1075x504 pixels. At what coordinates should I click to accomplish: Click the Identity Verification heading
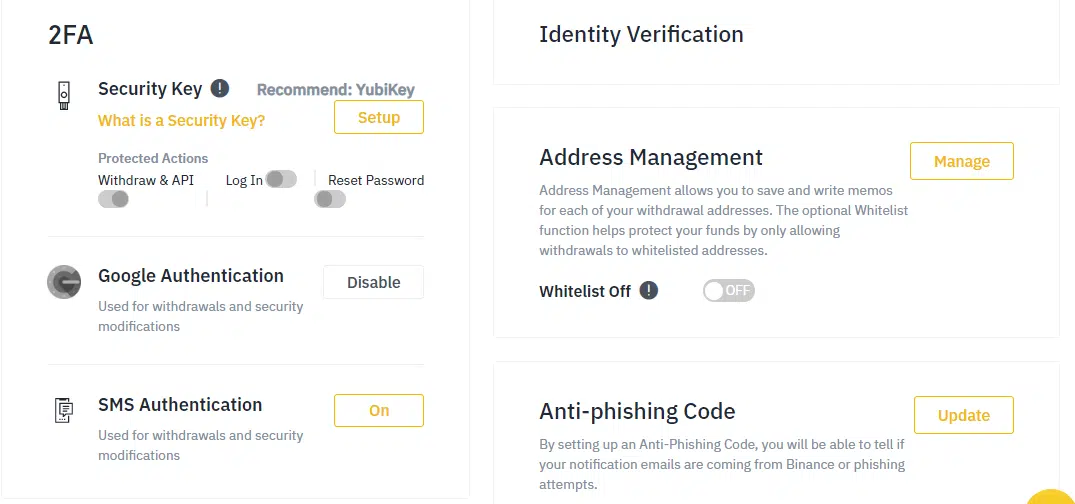point(642,34)
